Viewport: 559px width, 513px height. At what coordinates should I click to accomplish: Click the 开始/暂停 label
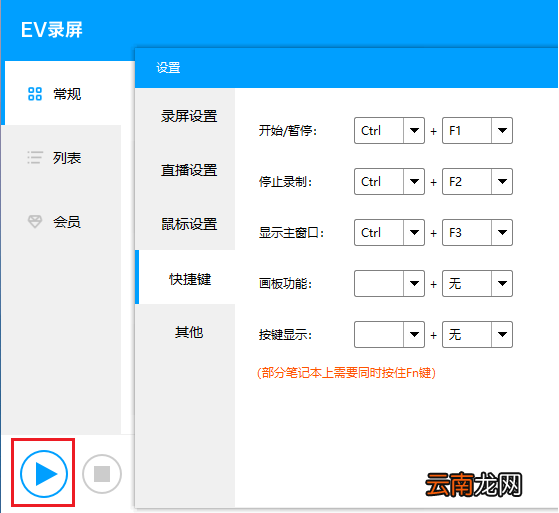287,130
